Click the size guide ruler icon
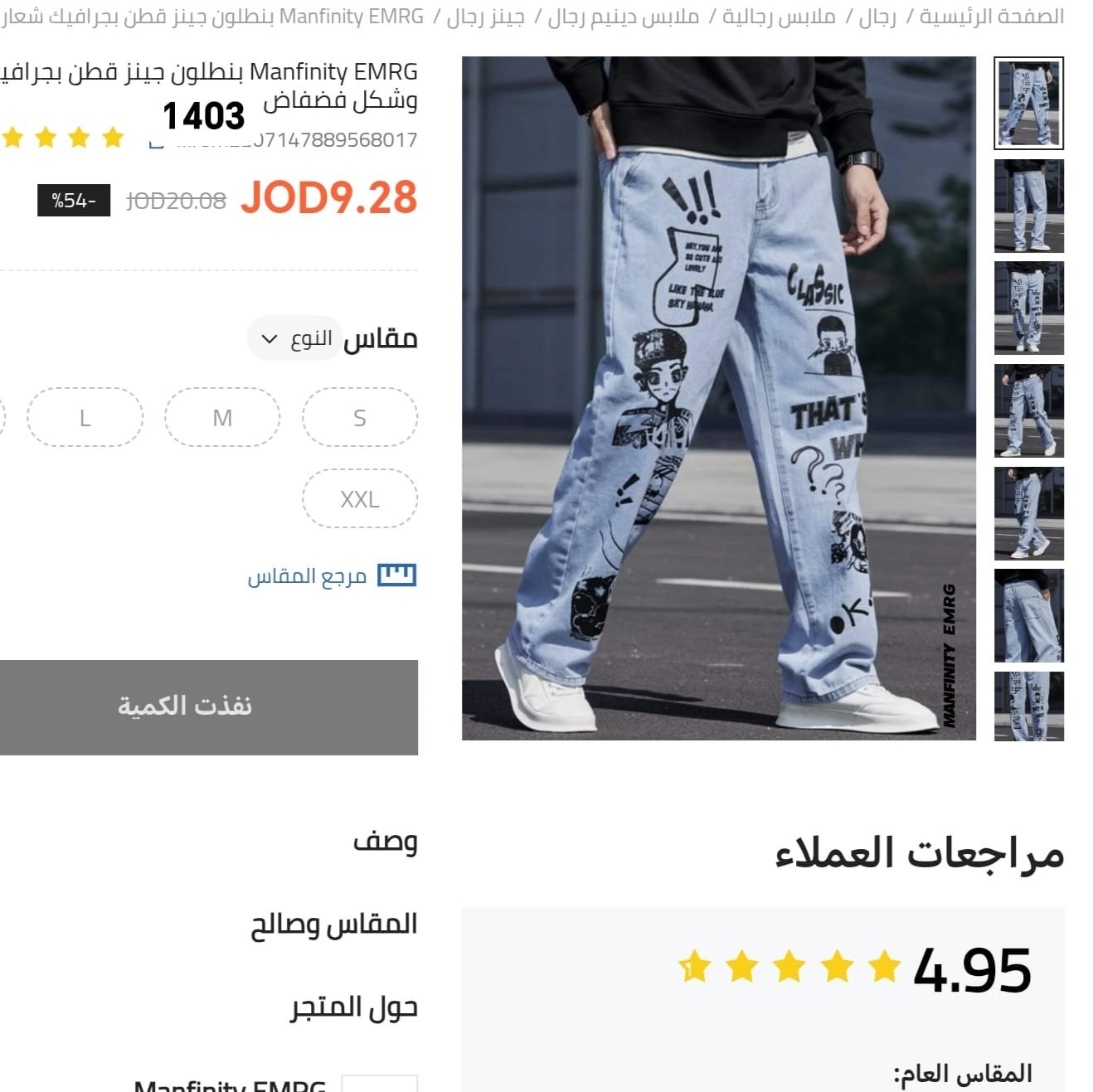Image resolution: width=1093 pixels, height=1092 pixels. 396,575
